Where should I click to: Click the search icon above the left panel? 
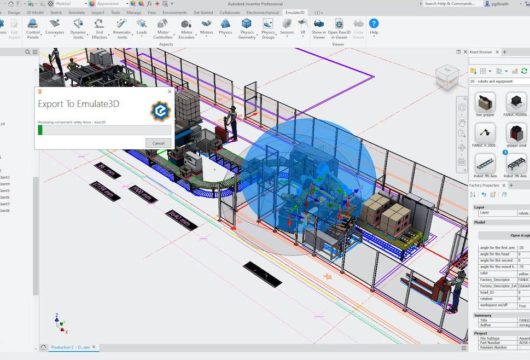(x=28, y=52)
